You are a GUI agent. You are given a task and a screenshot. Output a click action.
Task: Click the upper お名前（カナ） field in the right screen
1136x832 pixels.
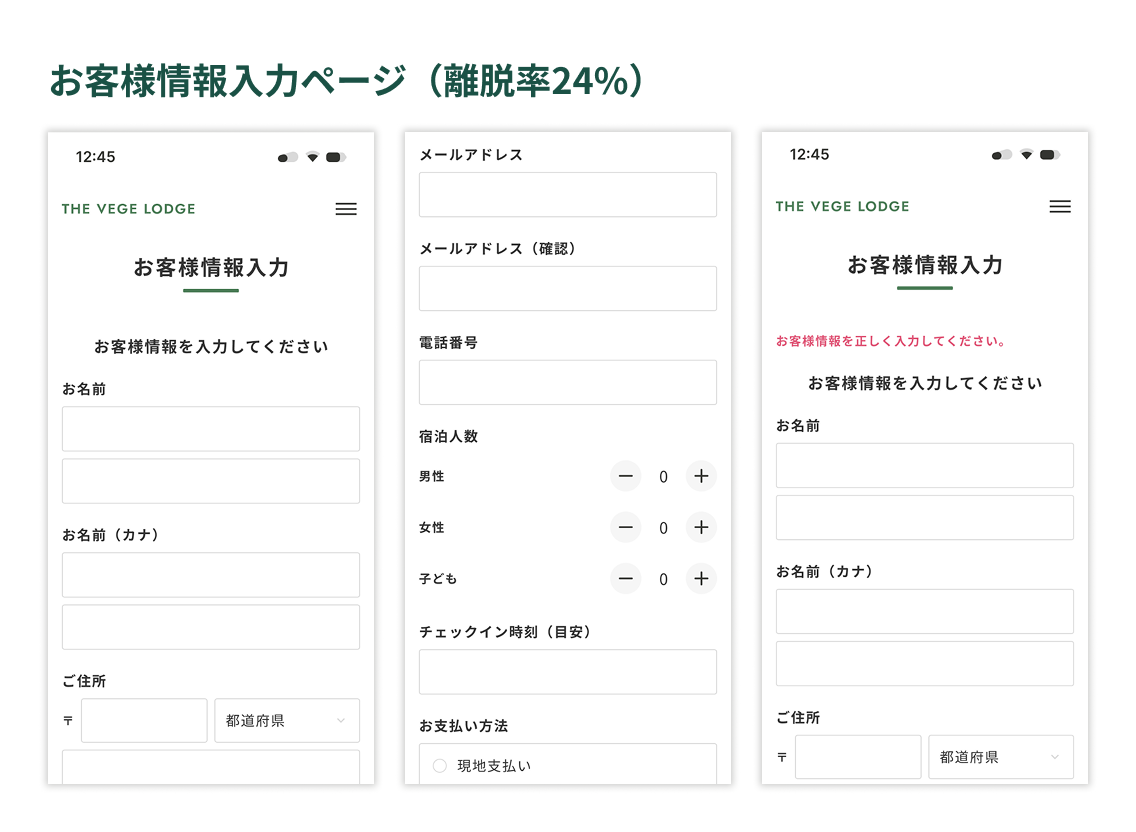tap(924, 611)
